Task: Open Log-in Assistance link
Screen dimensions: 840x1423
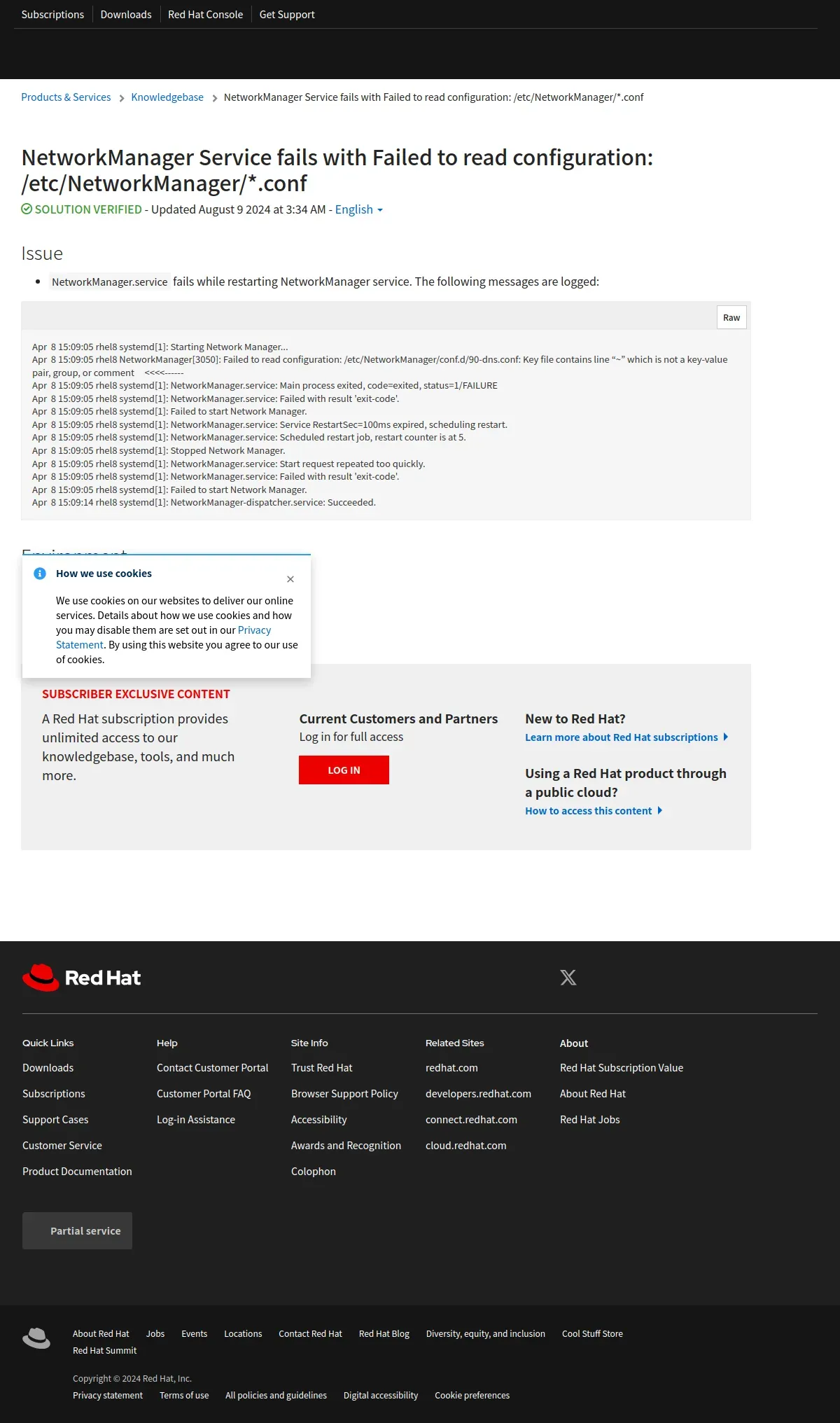Action: (x=196, y=1120)
